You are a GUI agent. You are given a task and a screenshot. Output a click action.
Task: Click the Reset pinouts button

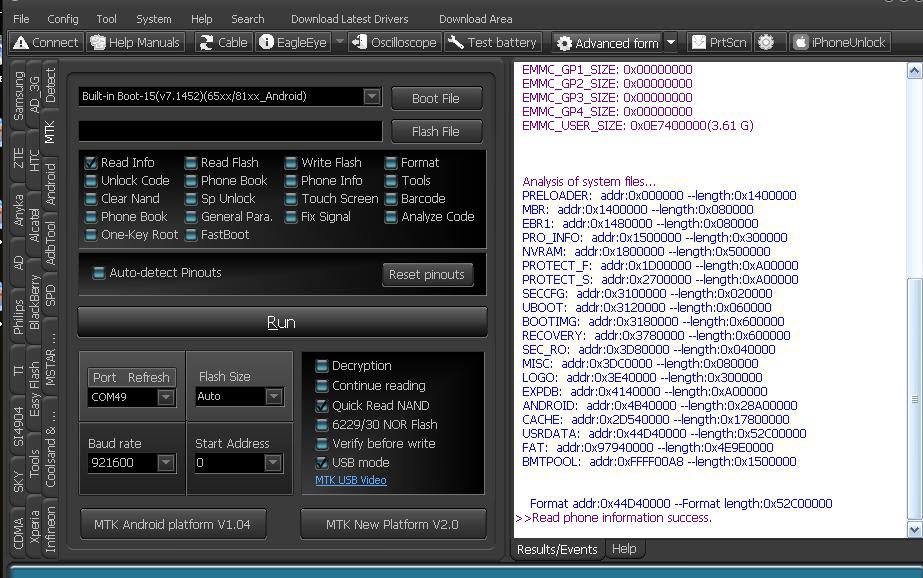427,274
